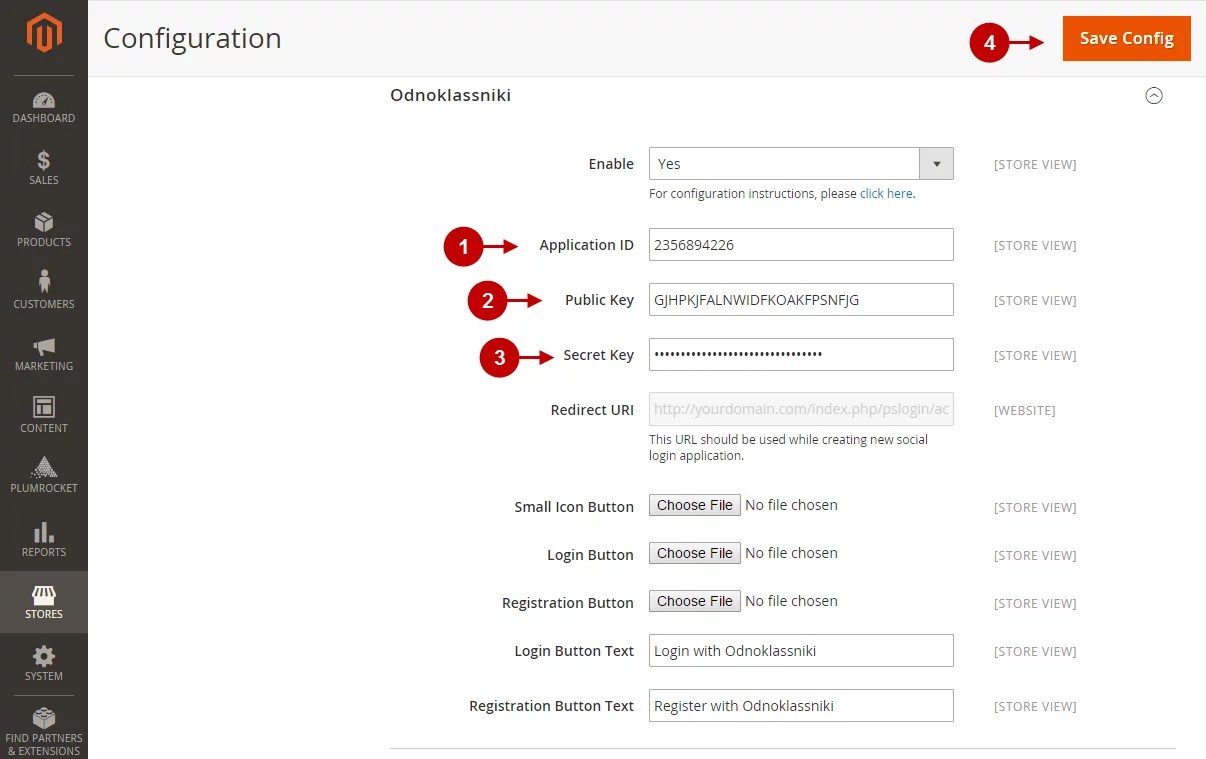1206x759 pixels.
Task: Collapse the Odnoklassniki section arrow
Action: tap(1154, 96)
